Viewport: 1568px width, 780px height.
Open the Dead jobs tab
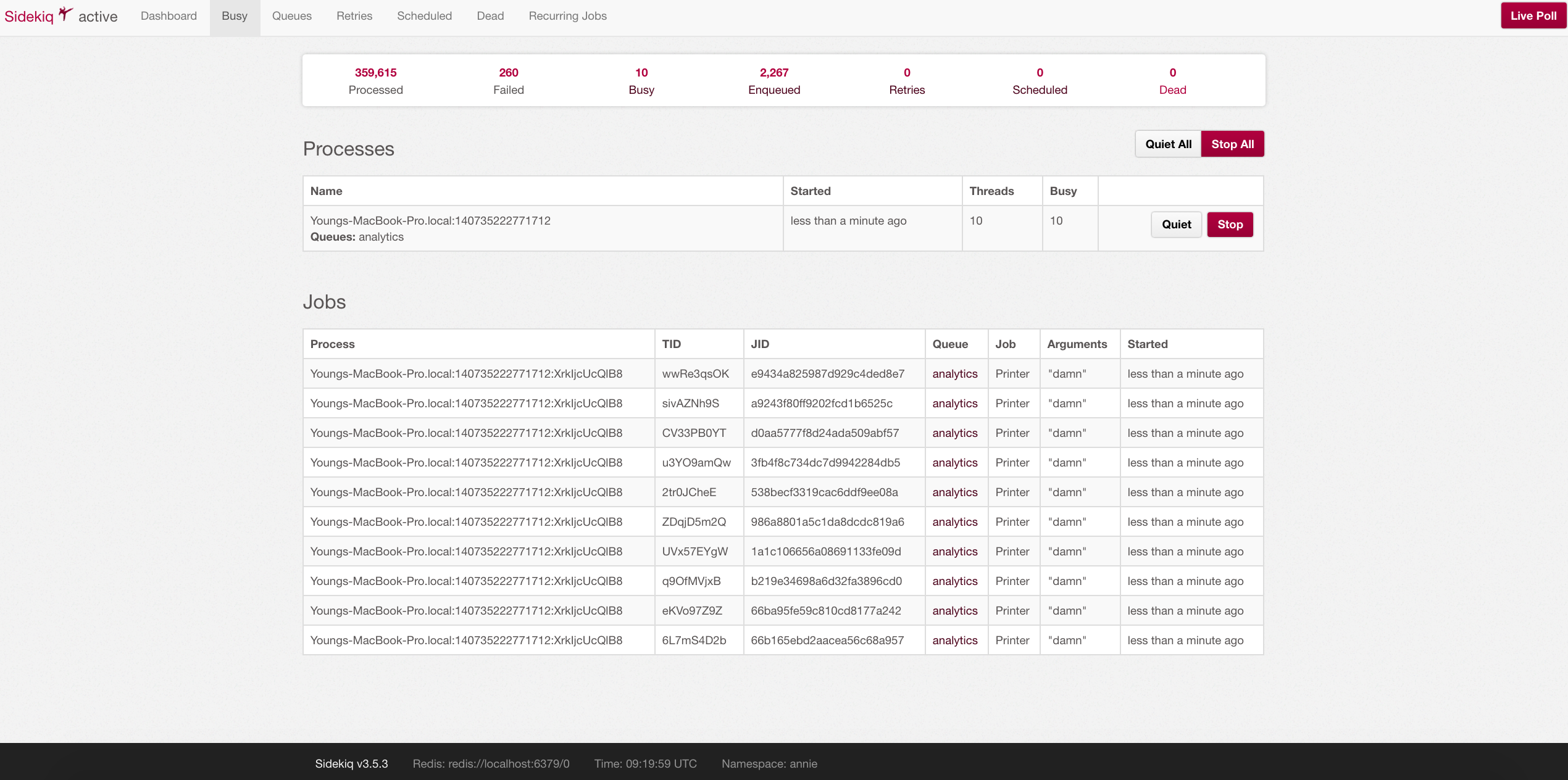pos(490,16)
